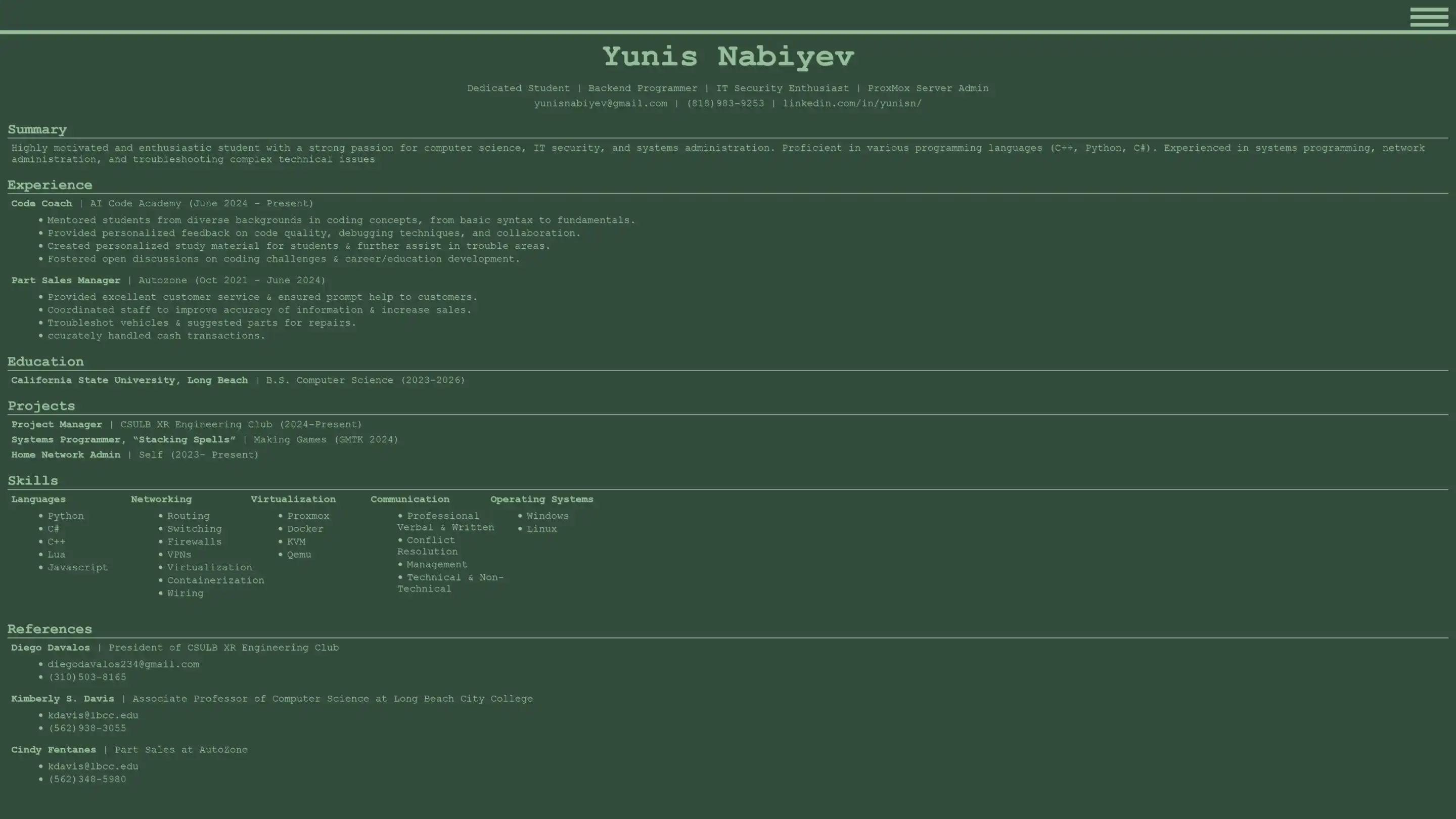Viewport: 1456px width, 819px height.
Task: Click the Skills section heading
Action: (x=32, y=481)
